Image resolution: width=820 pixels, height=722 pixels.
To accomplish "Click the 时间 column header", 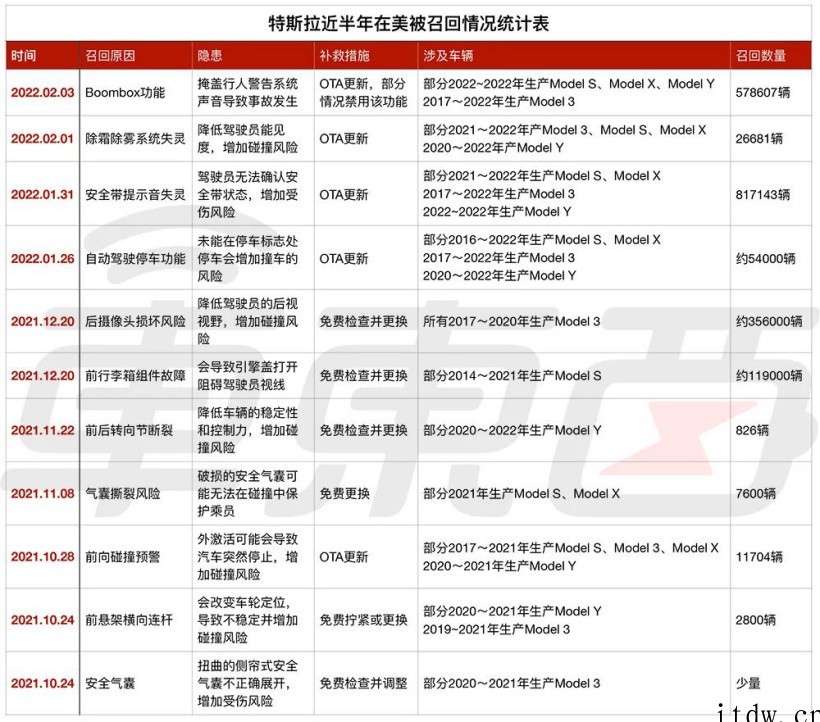I will coord(23,55).
